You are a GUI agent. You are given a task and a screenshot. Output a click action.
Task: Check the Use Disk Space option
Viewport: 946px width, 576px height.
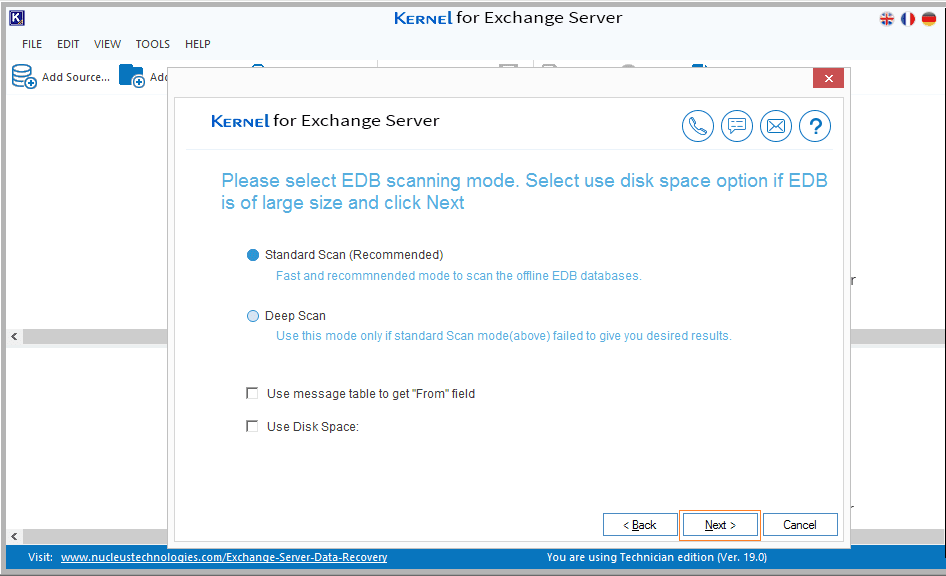[x=252, y=426]
